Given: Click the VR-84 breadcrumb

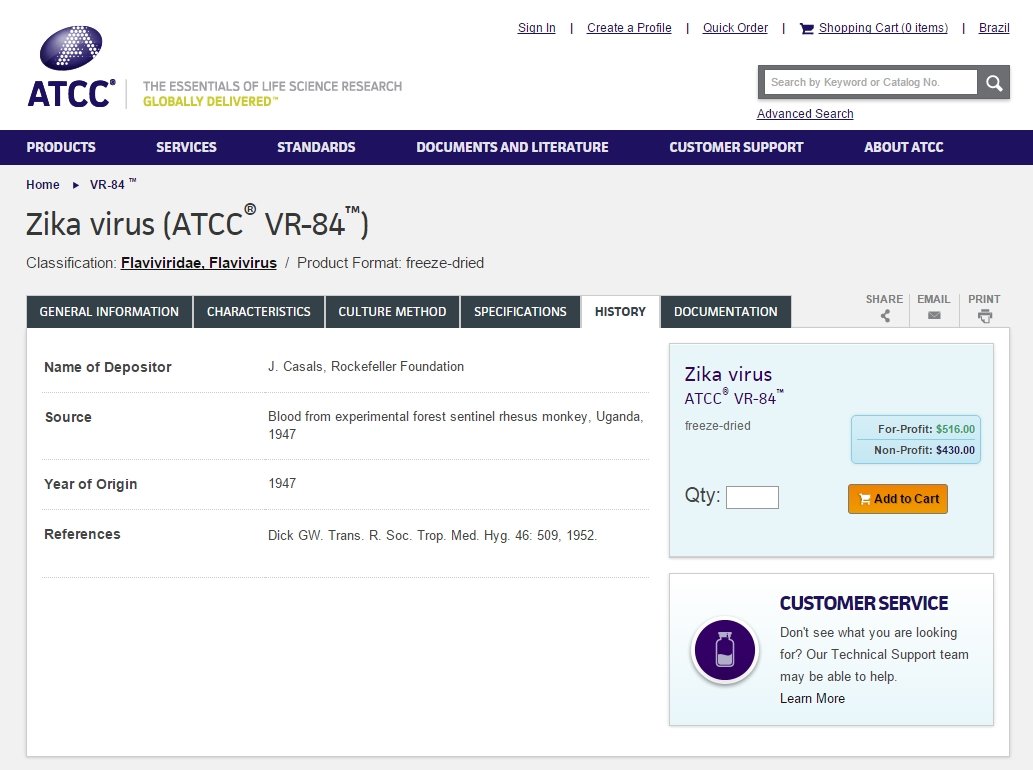Looking at the screenshot, I should [x=113, y=184].
